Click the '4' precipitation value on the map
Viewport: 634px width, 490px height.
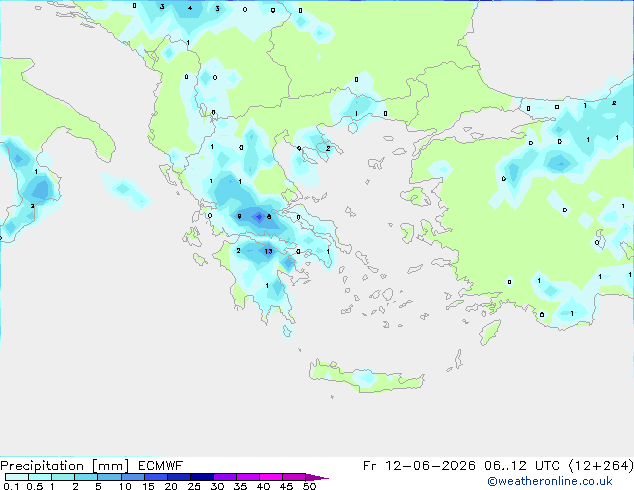tap(190, 8)
